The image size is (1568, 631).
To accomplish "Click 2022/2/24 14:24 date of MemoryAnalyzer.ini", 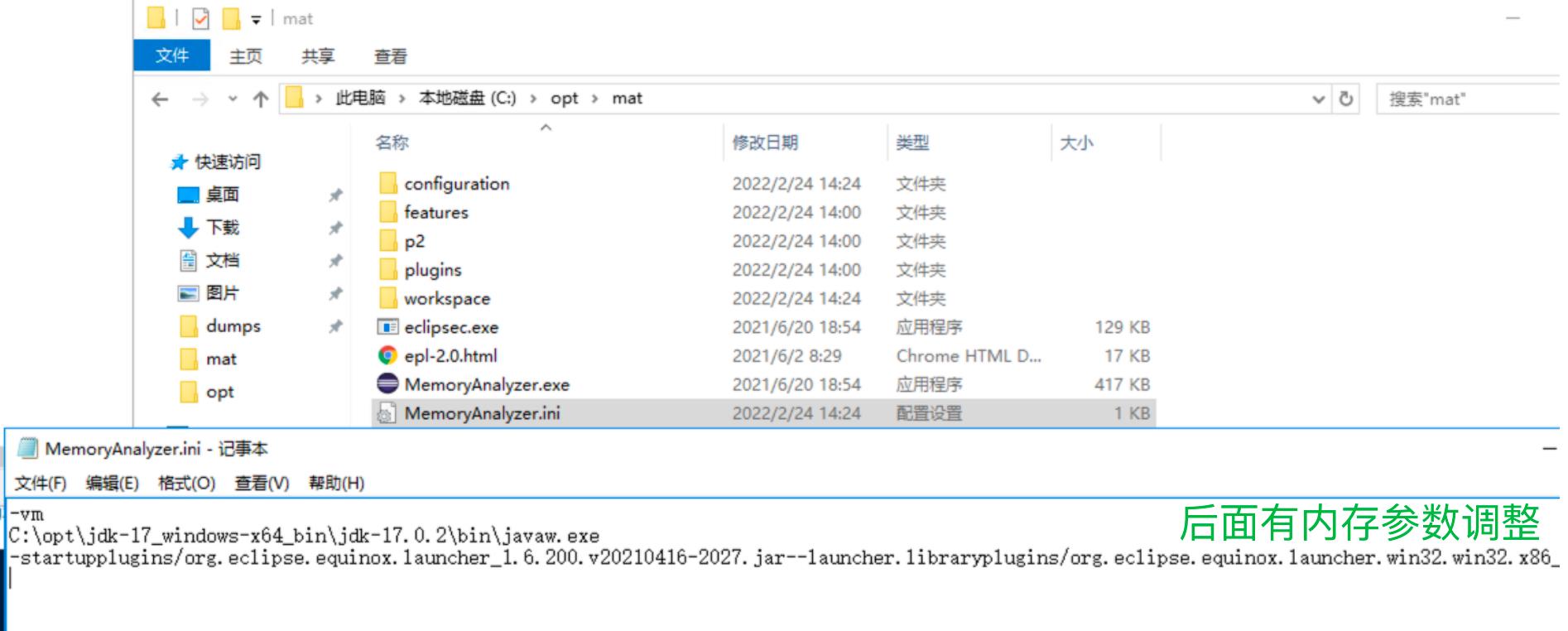I will click(x=796, y=412).
